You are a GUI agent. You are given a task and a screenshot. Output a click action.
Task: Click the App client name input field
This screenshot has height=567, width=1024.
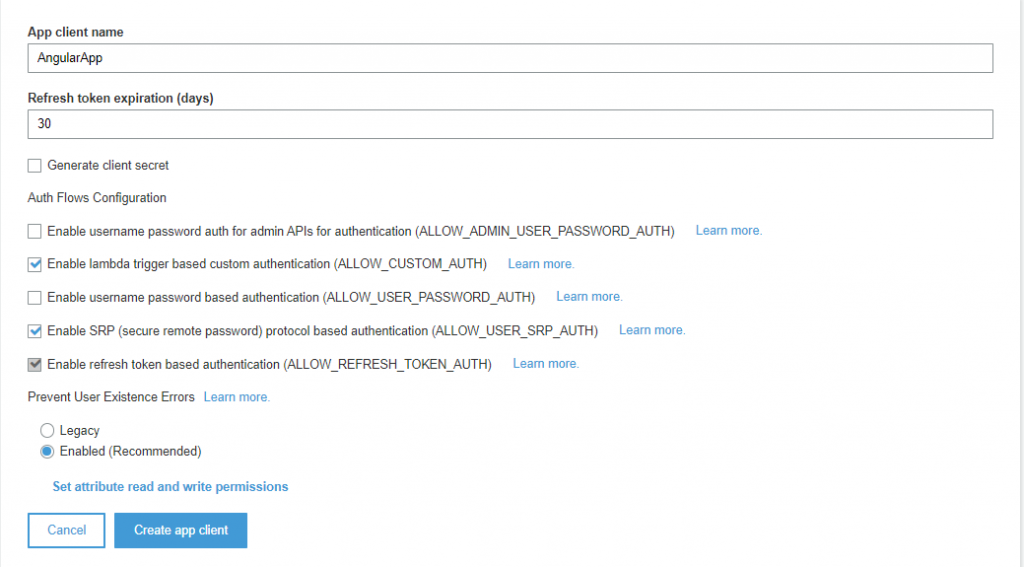coord(510,58)
